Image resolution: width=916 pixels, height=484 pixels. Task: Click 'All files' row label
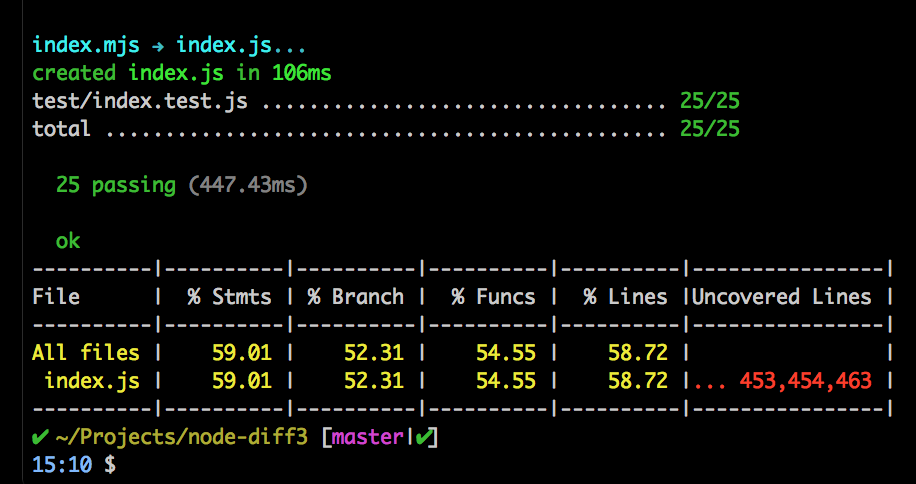point(86,353)
